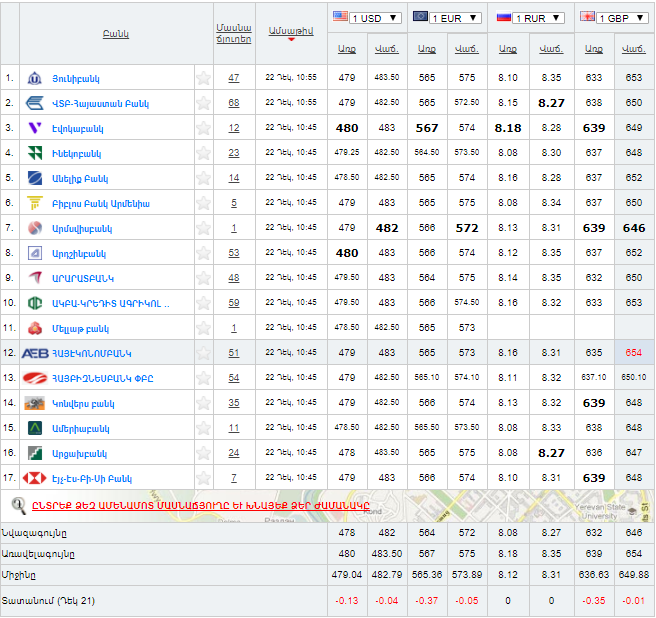Toggle favorite star for Արցախբանկ
This screenshot has height=618, width=656.
[x=203, y=453]
